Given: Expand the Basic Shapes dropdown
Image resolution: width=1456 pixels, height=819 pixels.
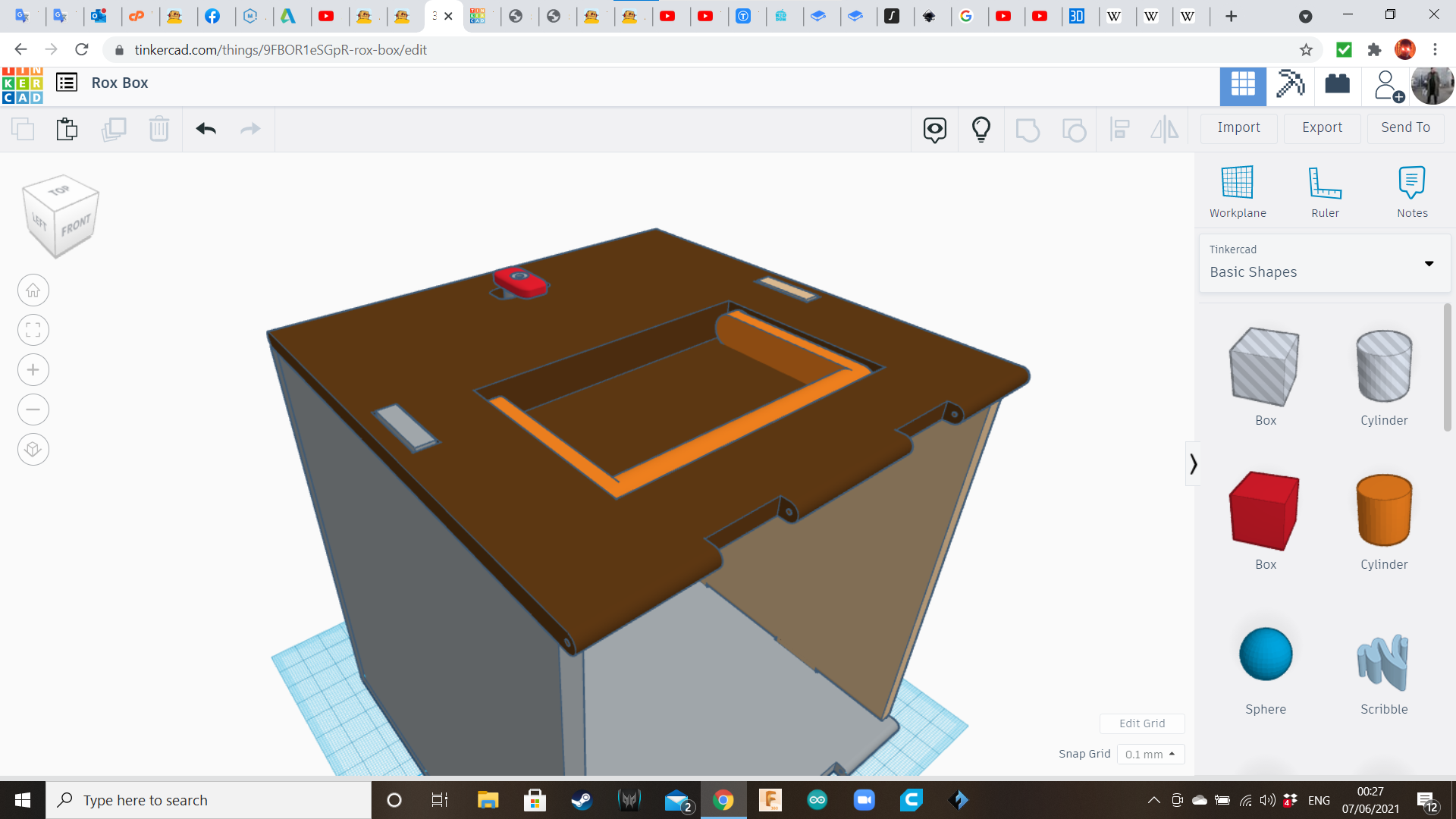Looking at the screenshot, I should point(1428,264).
